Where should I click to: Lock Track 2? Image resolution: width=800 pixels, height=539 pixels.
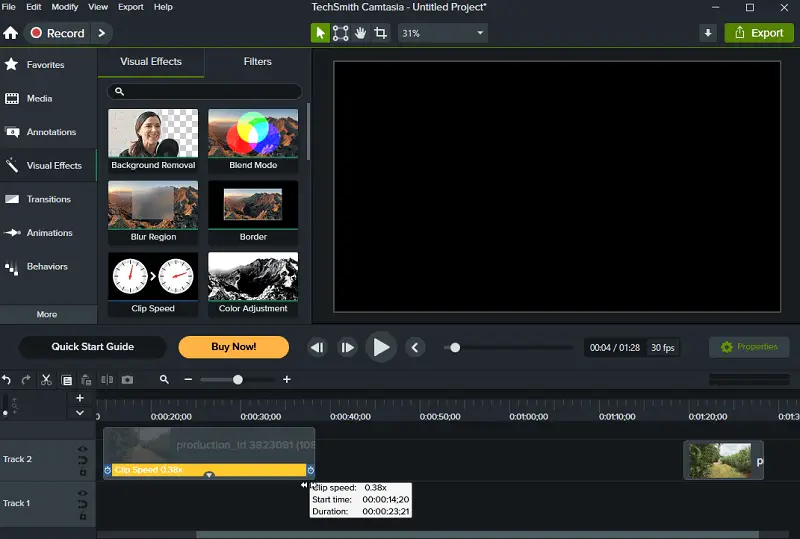[83, 473]
